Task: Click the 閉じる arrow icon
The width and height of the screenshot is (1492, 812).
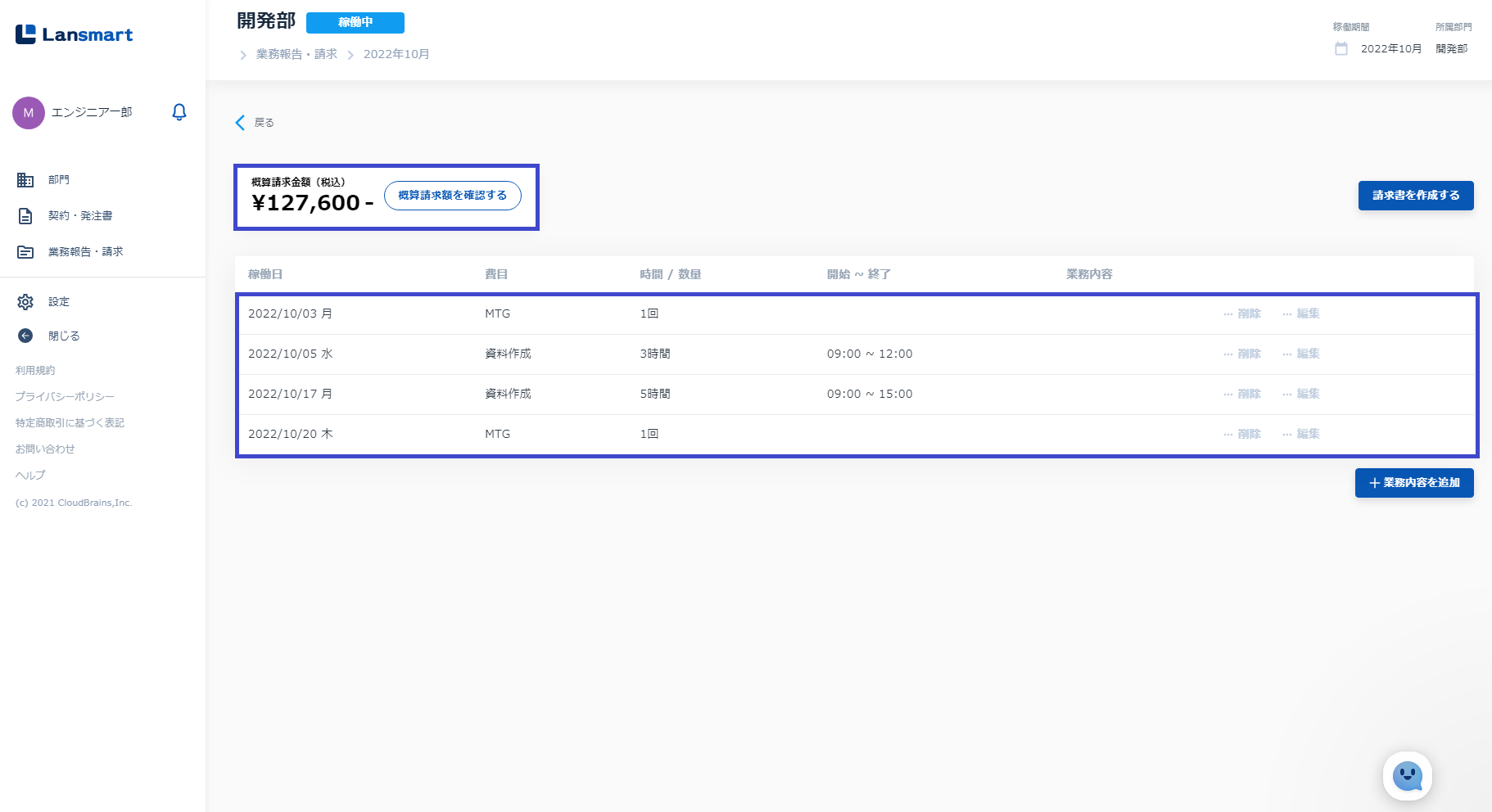Action: (x=25, y=336)
